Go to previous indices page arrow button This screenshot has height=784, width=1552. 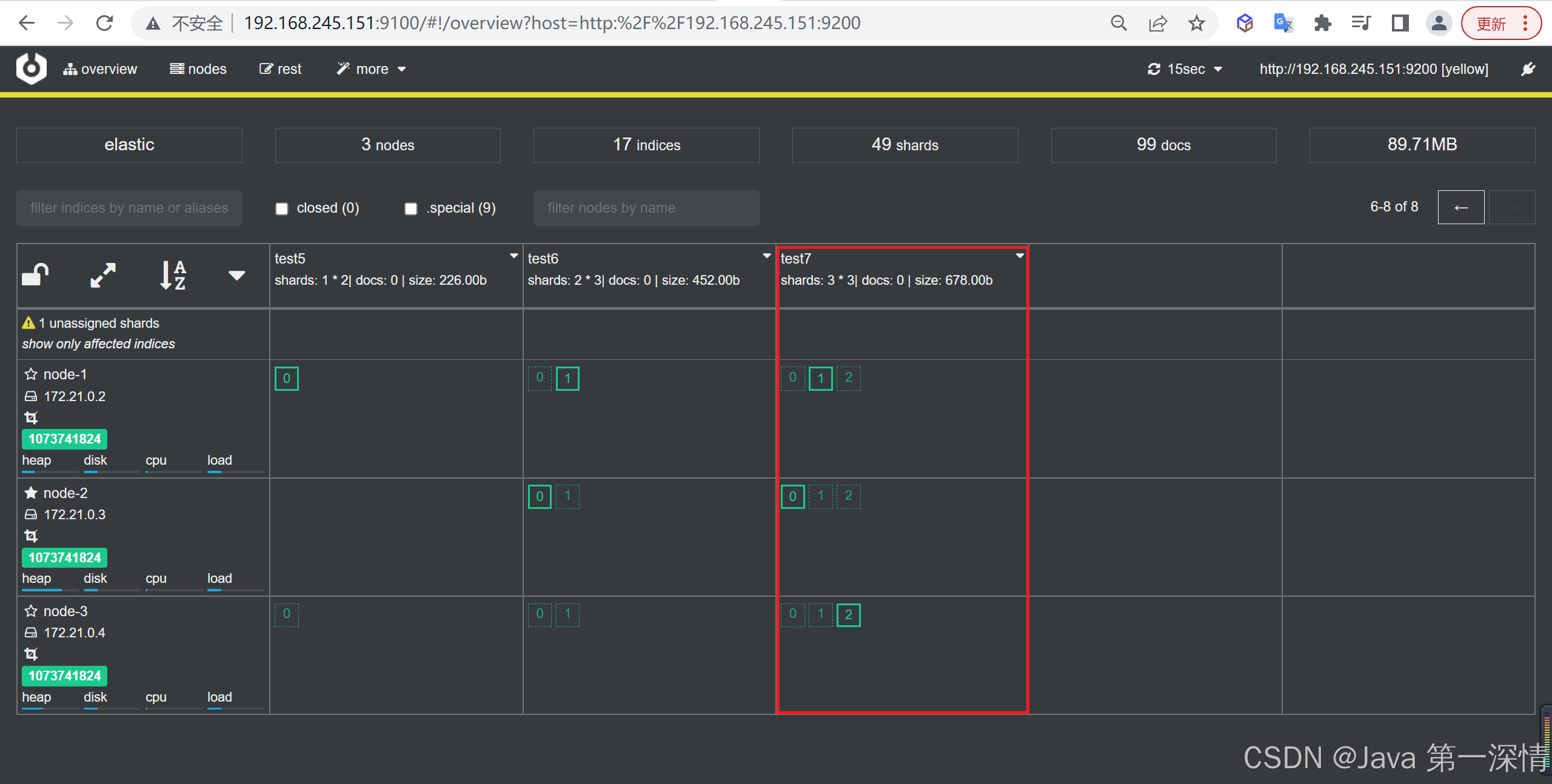pyautogui.click(x=1460, y=207)
